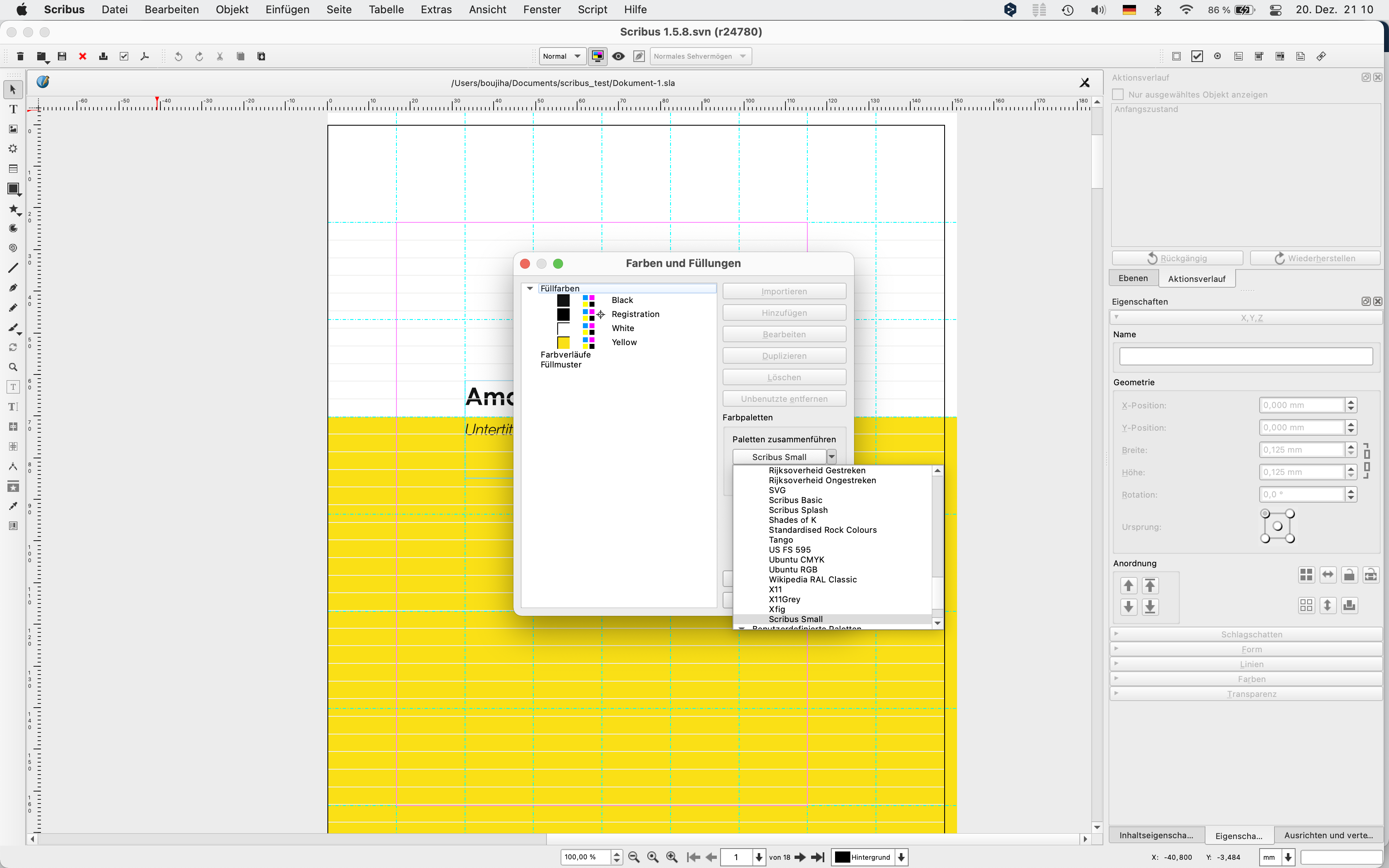Click the Name input field
This screenshot has width=1389, height=868.
click(1246, 356)
